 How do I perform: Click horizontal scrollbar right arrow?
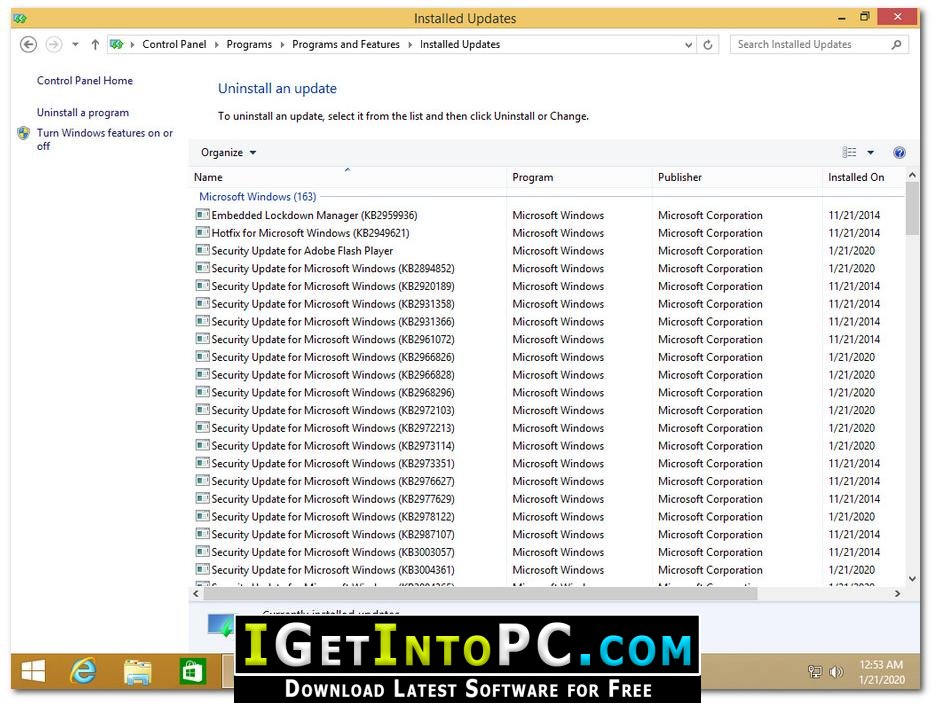897,594
